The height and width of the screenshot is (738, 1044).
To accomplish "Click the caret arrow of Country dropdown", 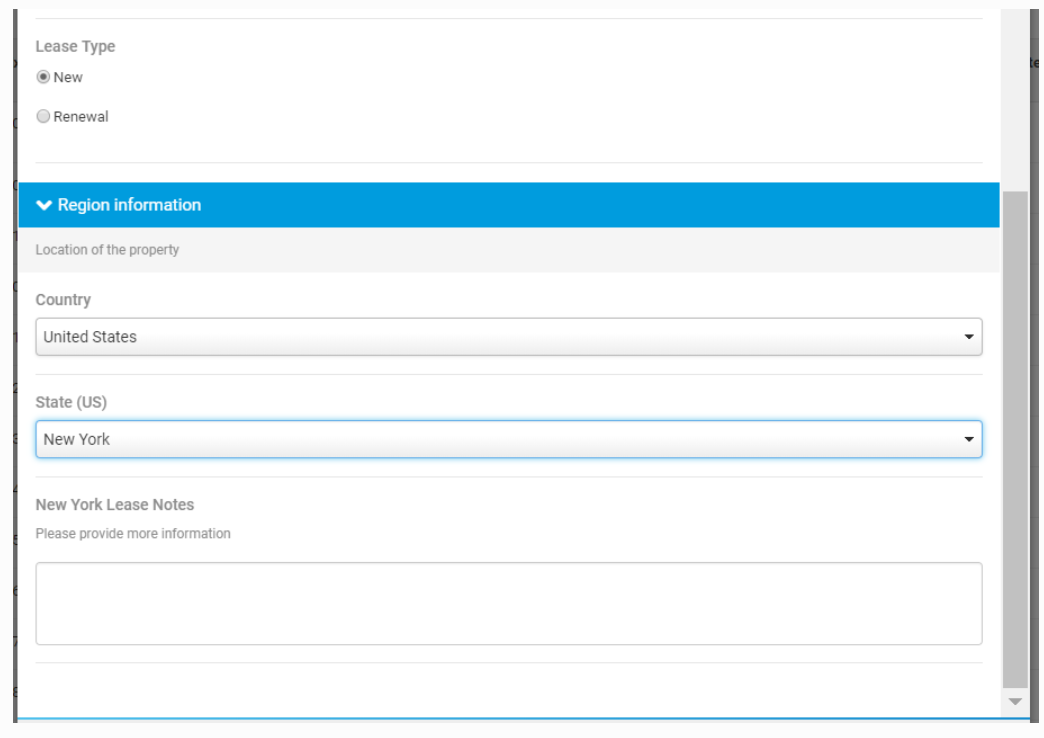I will [x=968, y=337].
